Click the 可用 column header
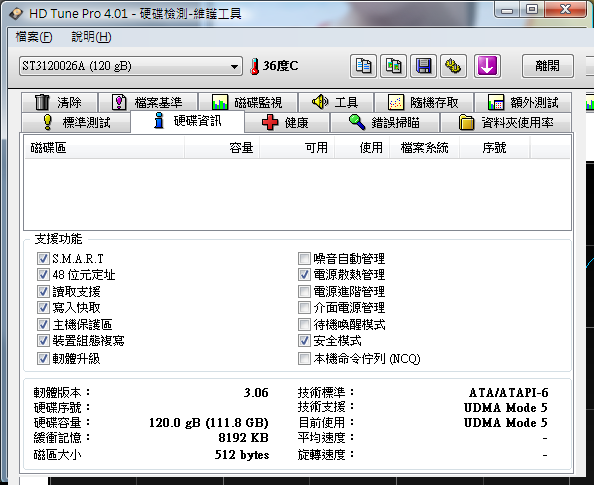Image resolution: width=594 pixels, height=486 pixels. pyautogui.click(x=297, y=147)
